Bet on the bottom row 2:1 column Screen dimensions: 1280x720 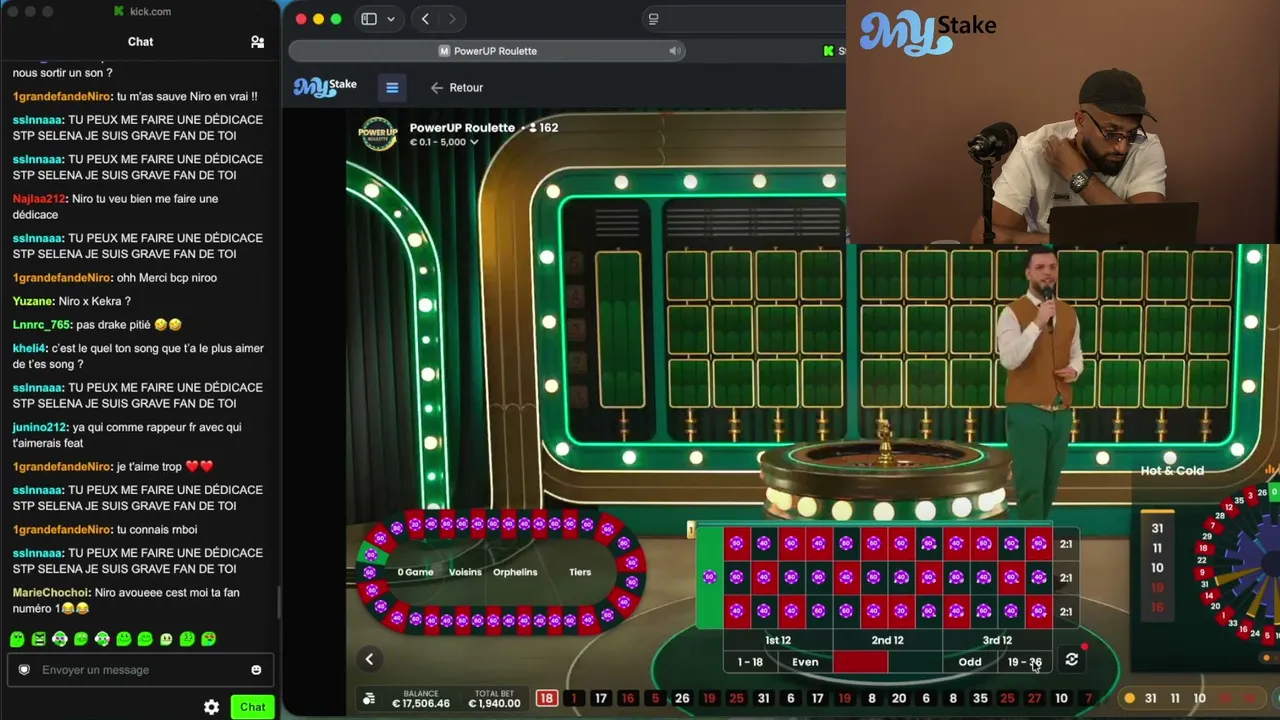pos(1066,611)
